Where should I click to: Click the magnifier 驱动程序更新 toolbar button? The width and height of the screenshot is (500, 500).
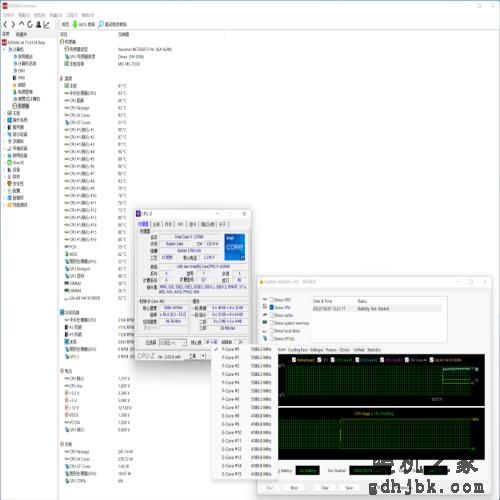(x=113, y=24)
